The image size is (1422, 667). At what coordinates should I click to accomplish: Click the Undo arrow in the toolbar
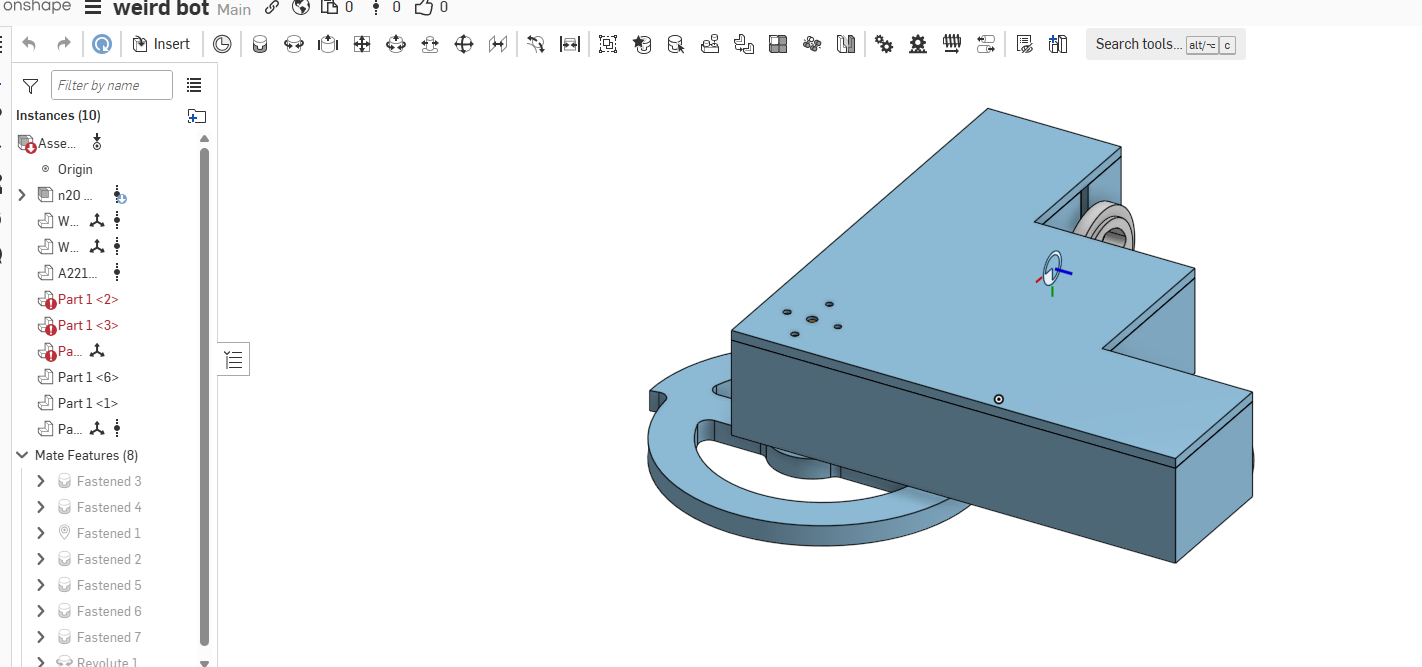29,44
